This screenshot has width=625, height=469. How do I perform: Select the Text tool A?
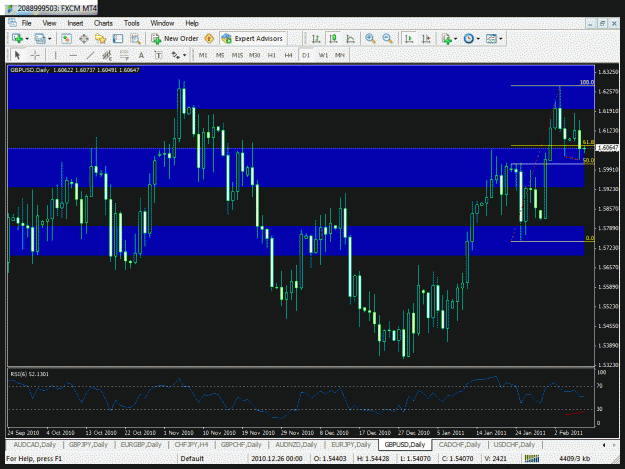coord(141,55)
